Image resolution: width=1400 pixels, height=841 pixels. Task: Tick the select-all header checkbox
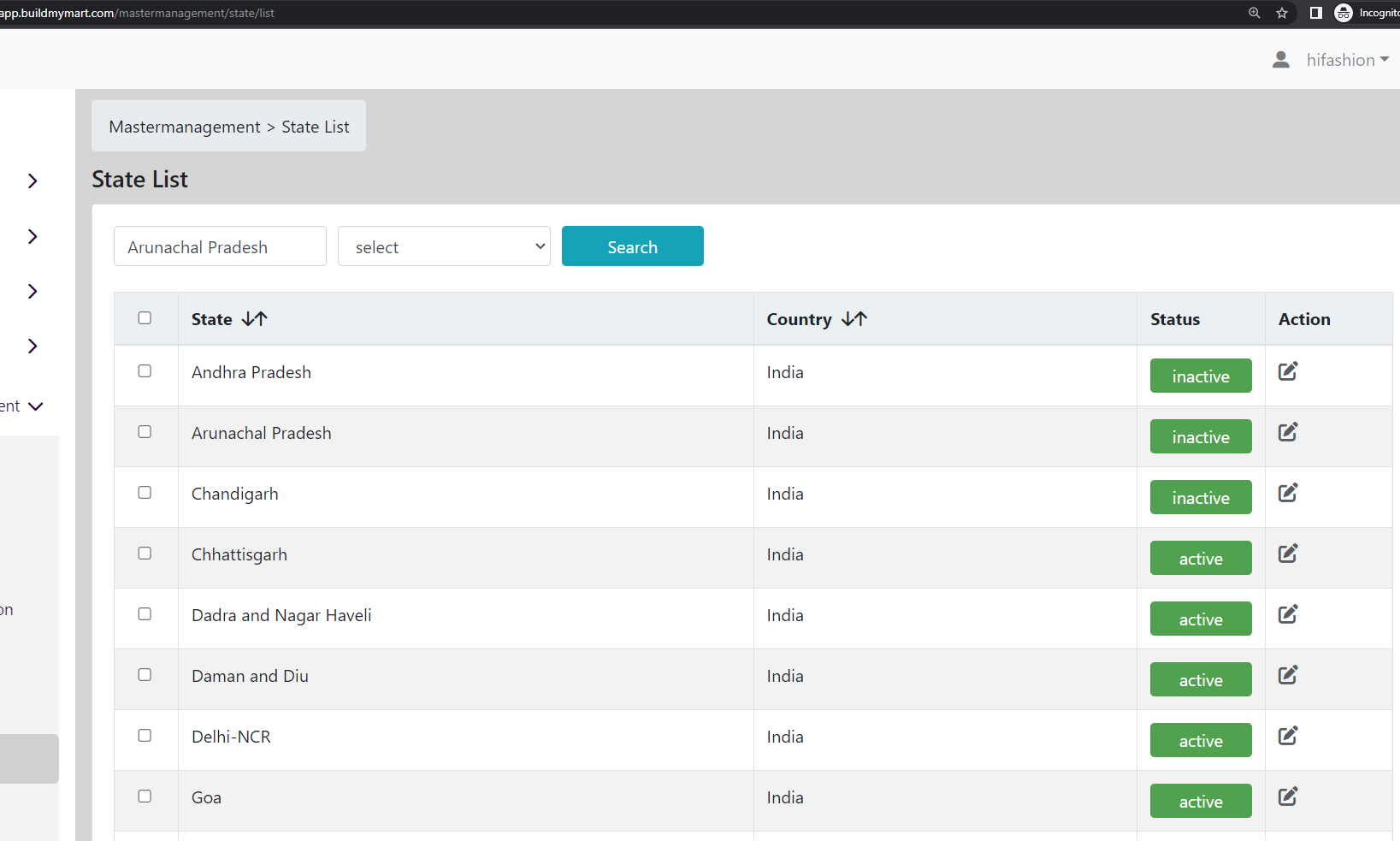(145, 318)
